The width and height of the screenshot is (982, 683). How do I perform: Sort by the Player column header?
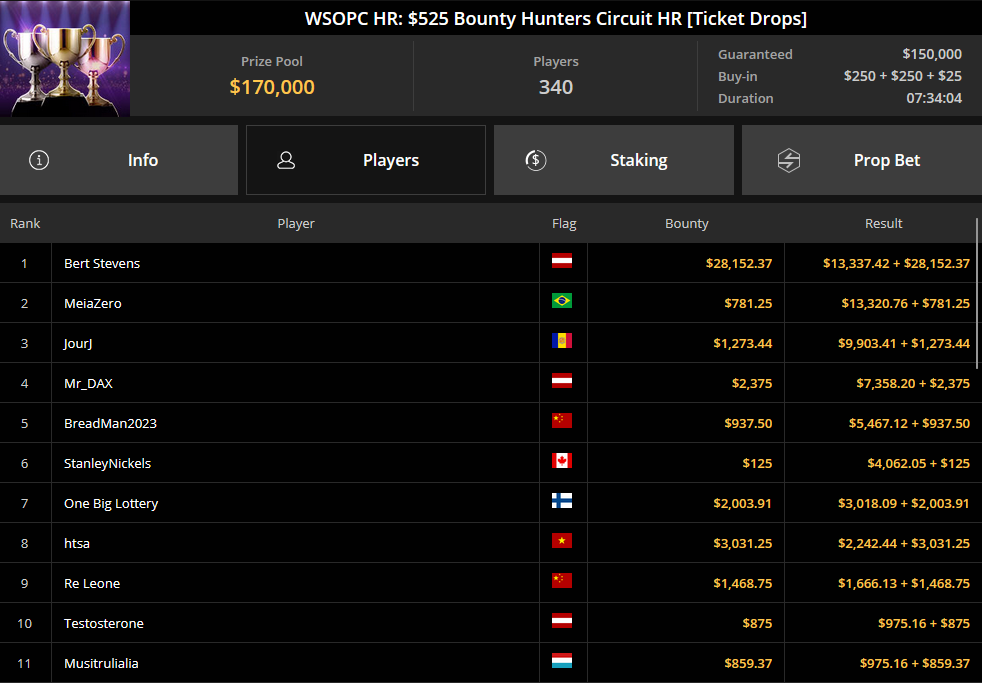(296, 223)
